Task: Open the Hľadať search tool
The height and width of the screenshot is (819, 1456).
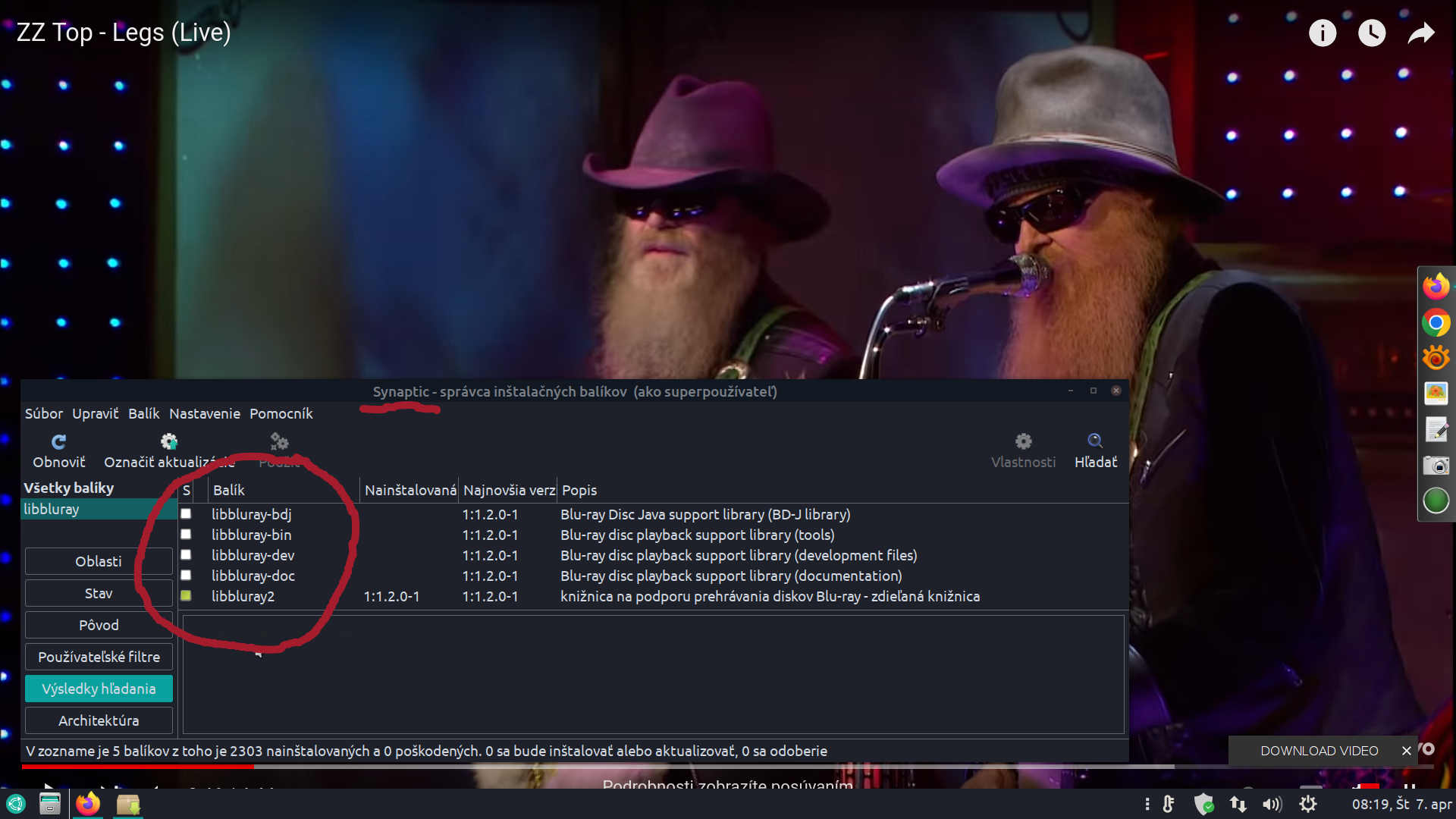Action: (1095, 441)
